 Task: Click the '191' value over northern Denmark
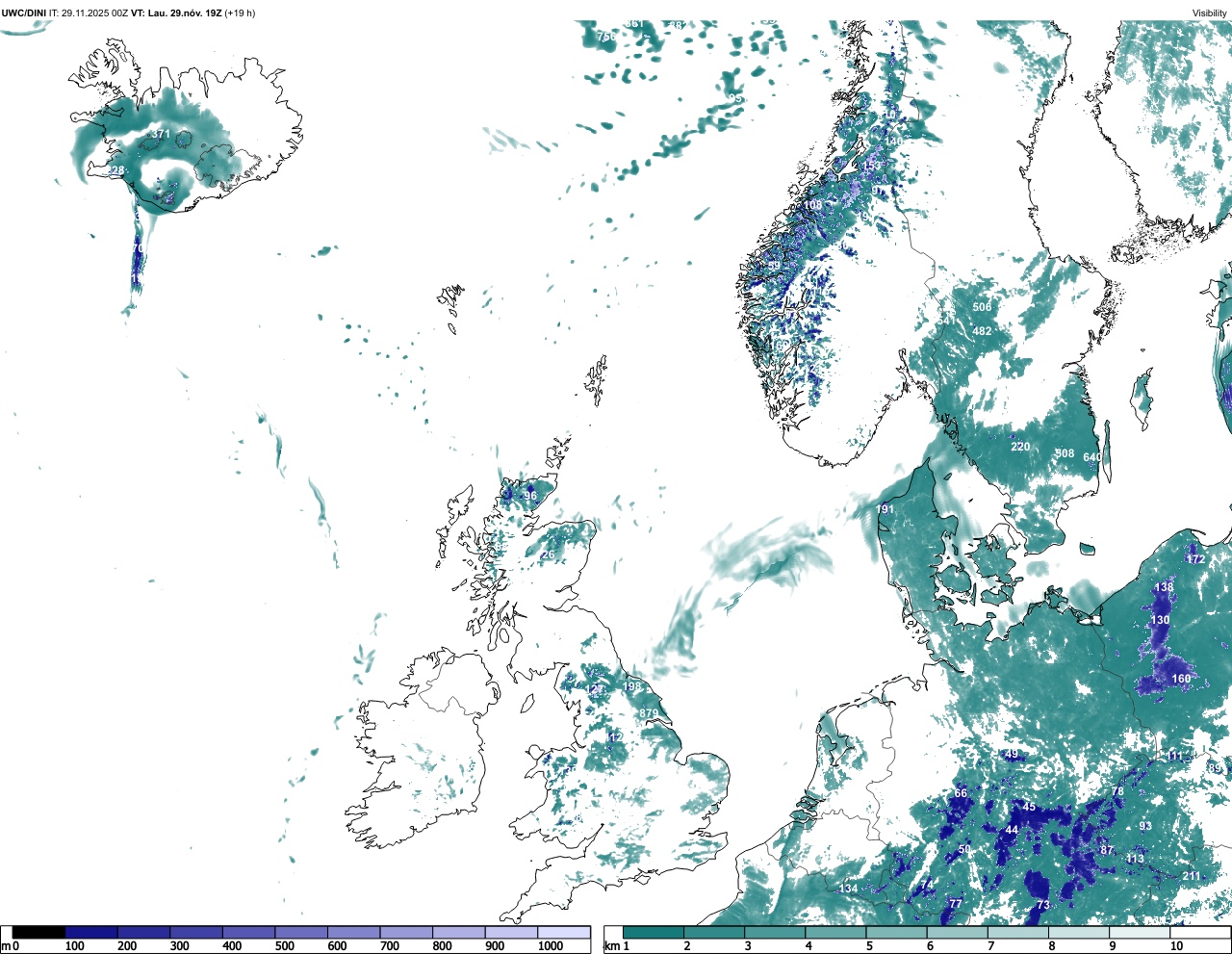[885, 509]
